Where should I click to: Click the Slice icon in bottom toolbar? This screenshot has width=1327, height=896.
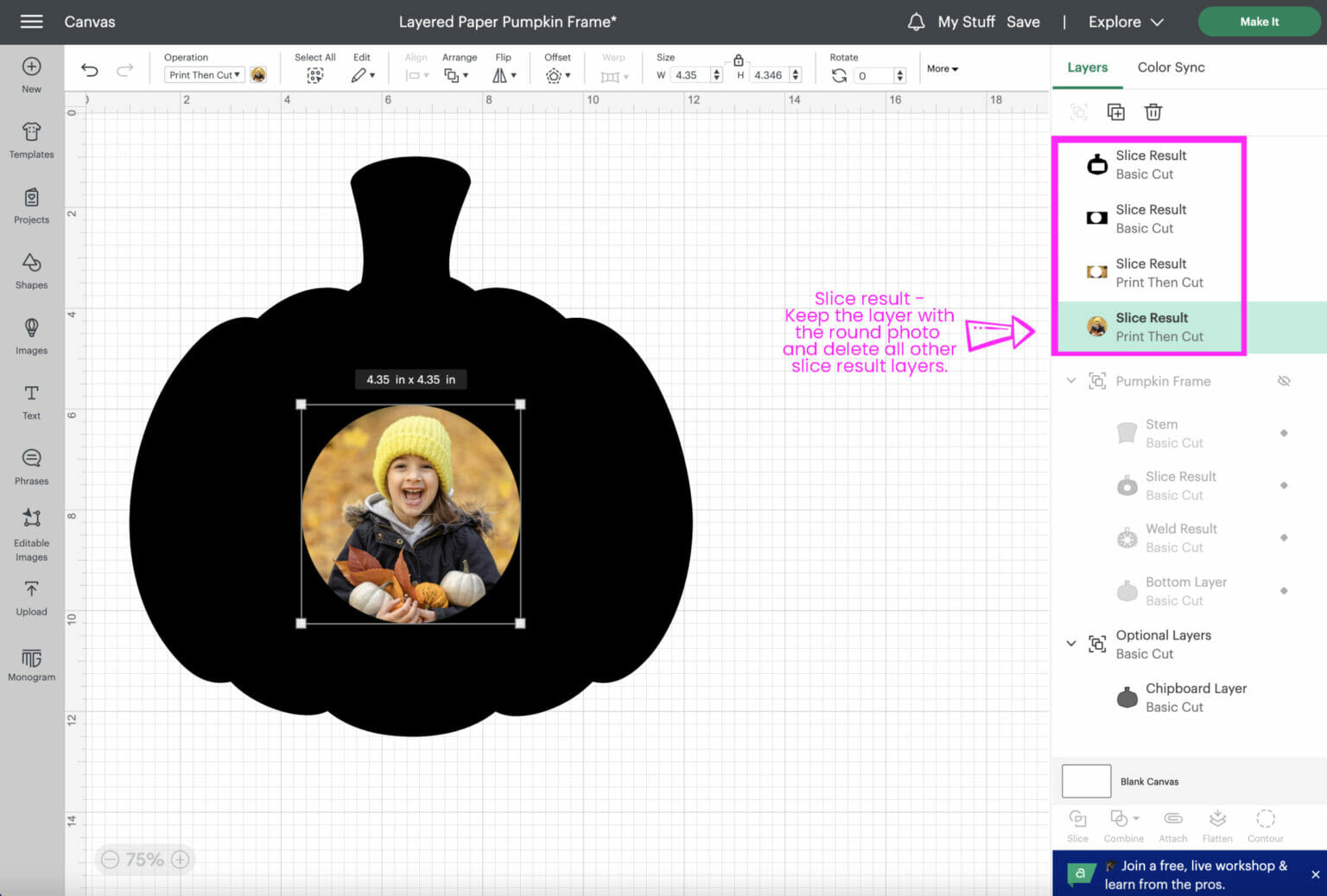click(x=1077, y=823)
